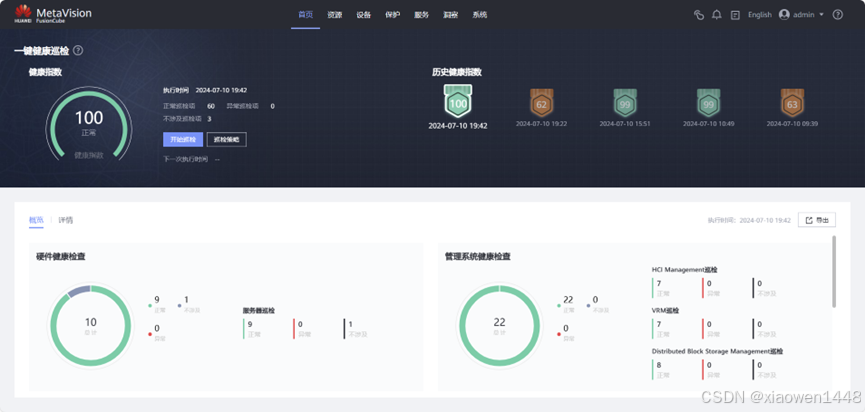Click the 管理系统健康检查 heading

point(478,256)
